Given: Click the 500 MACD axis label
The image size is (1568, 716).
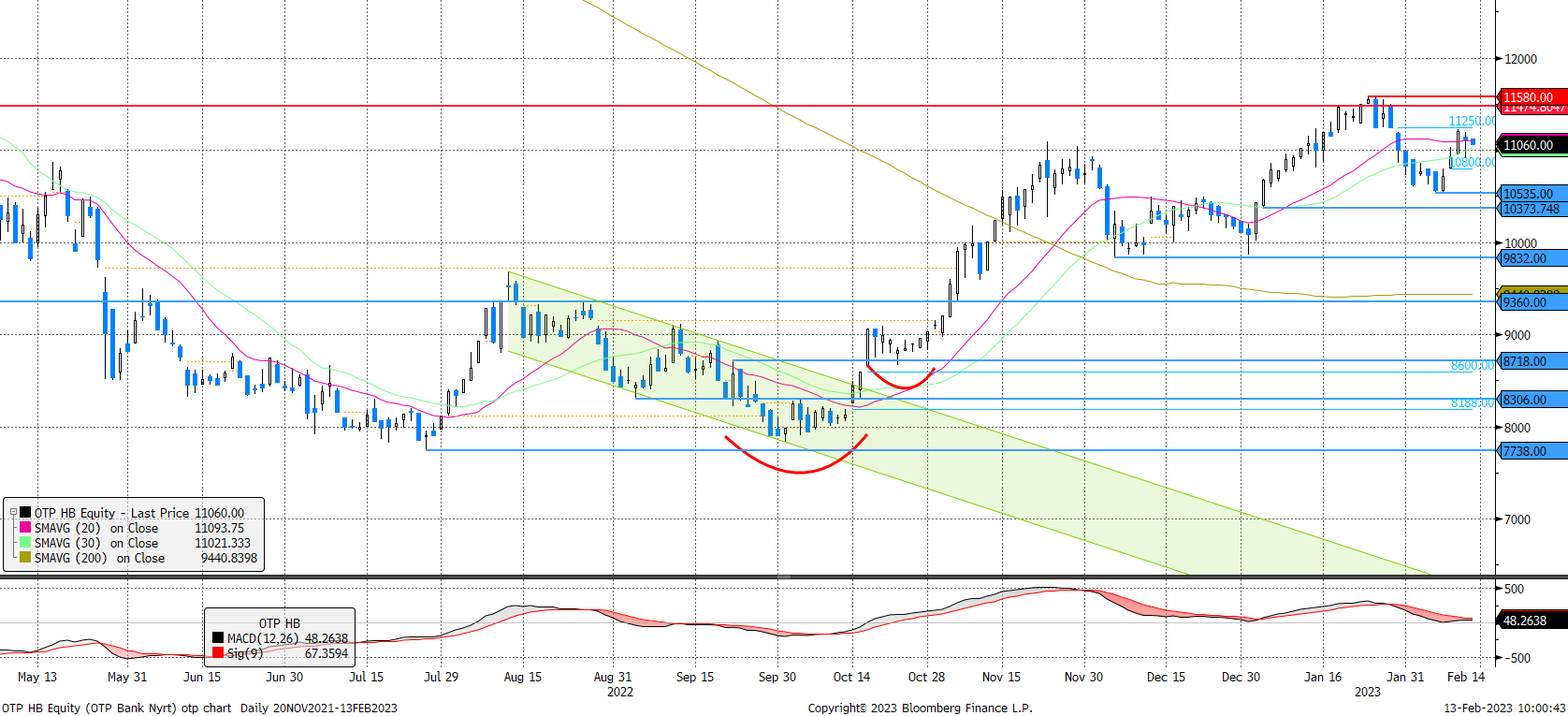Looking at the screenshot, I should (1514, 589).
